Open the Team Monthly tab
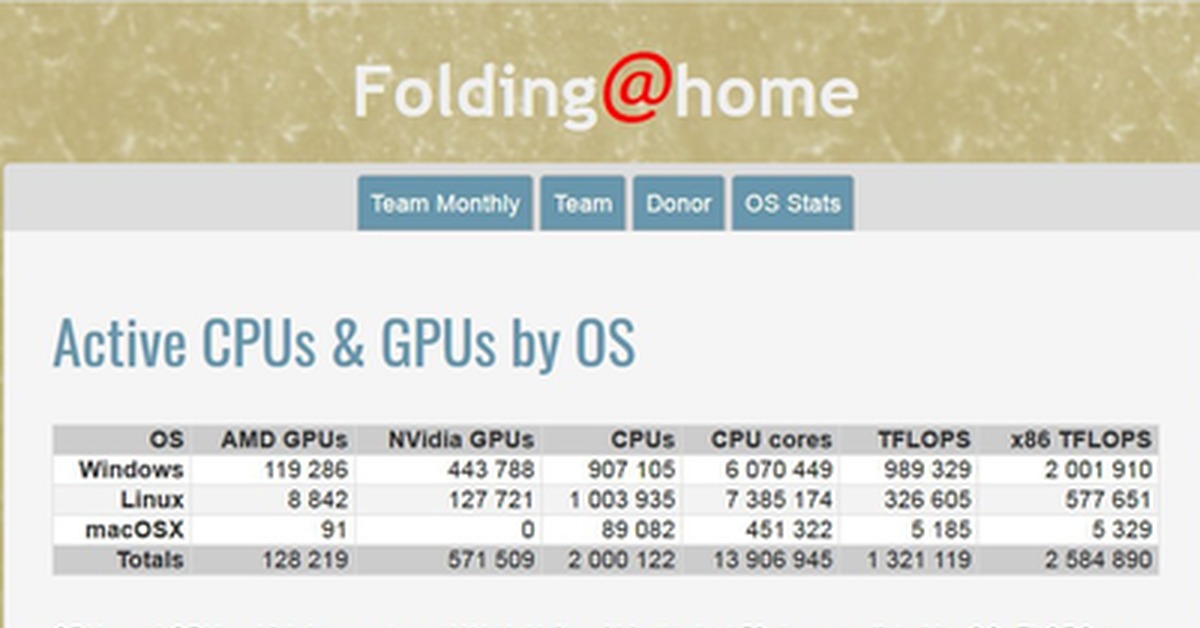 pos(445,204)
